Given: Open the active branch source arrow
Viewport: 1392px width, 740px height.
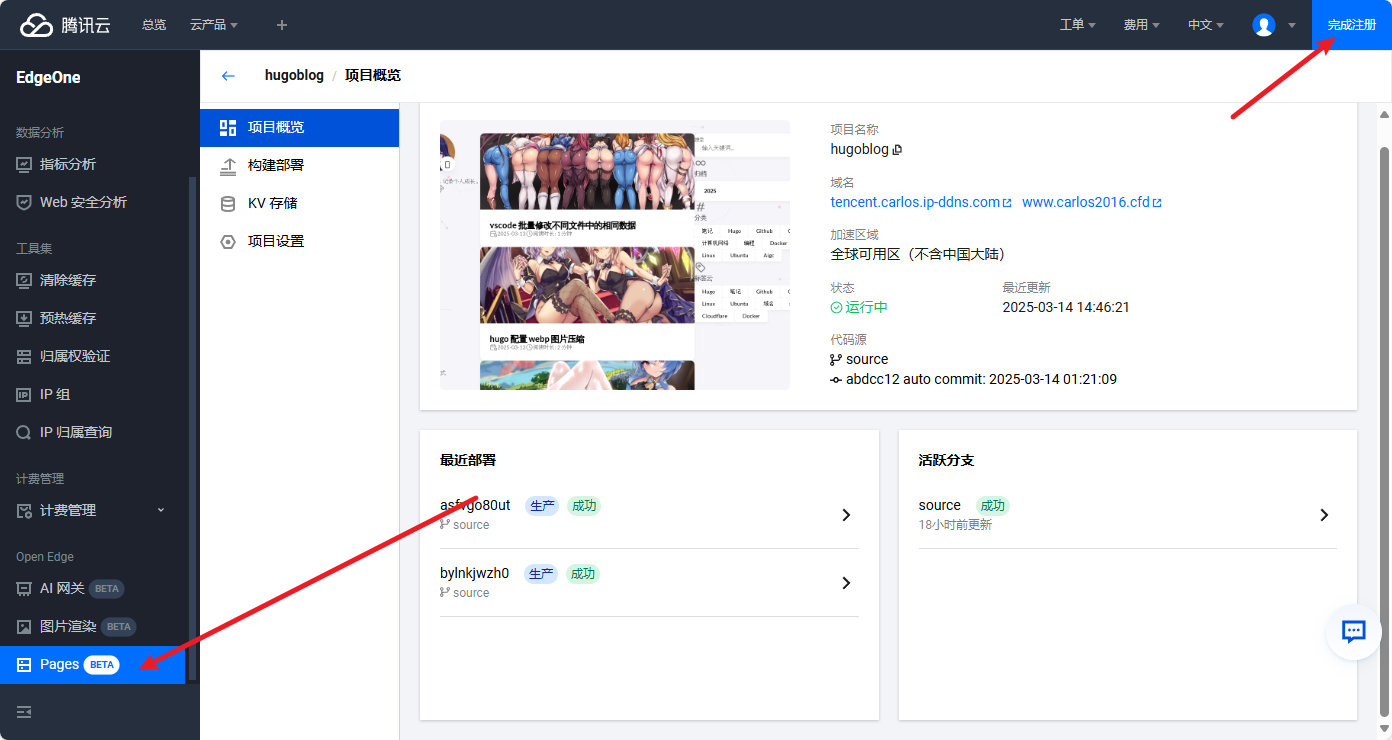Looking at the screenshot, I should point(1324,515).
